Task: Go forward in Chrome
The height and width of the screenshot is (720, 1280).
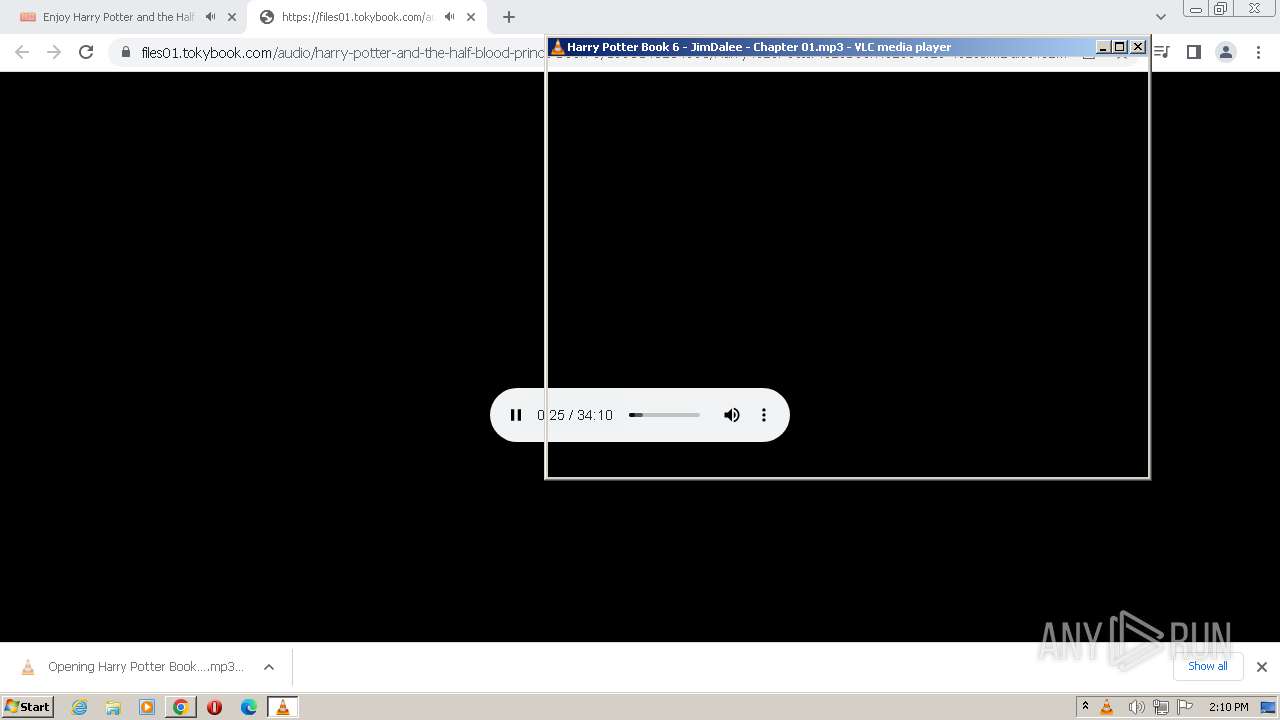Action: tap(54, 52)
